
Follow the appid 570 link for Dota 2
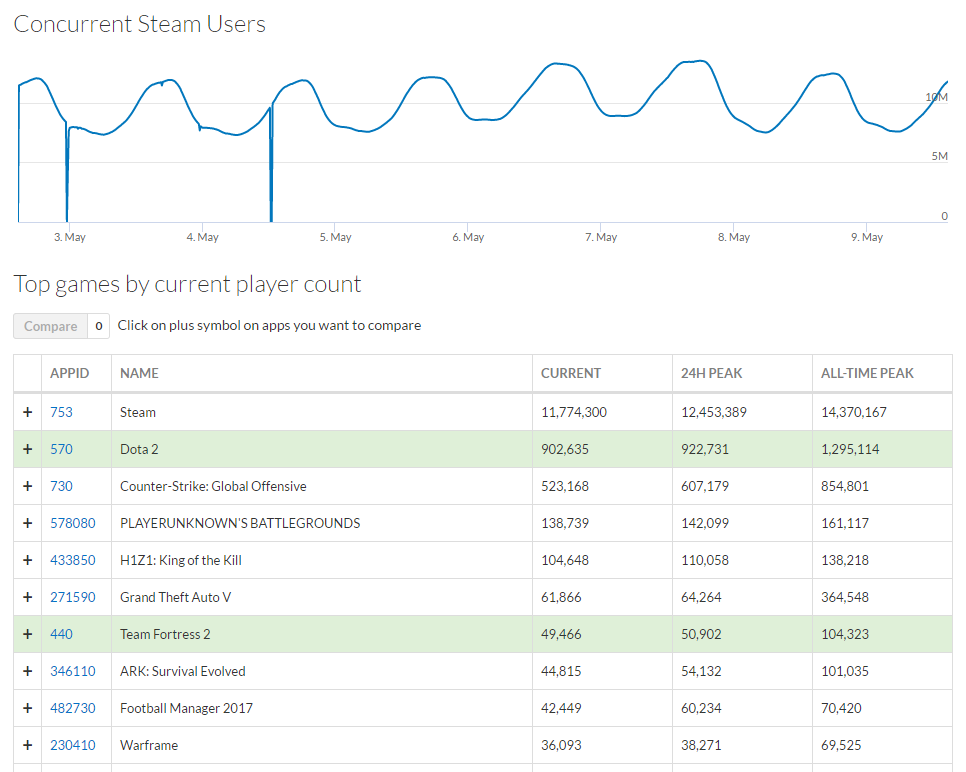pos(61,449)
